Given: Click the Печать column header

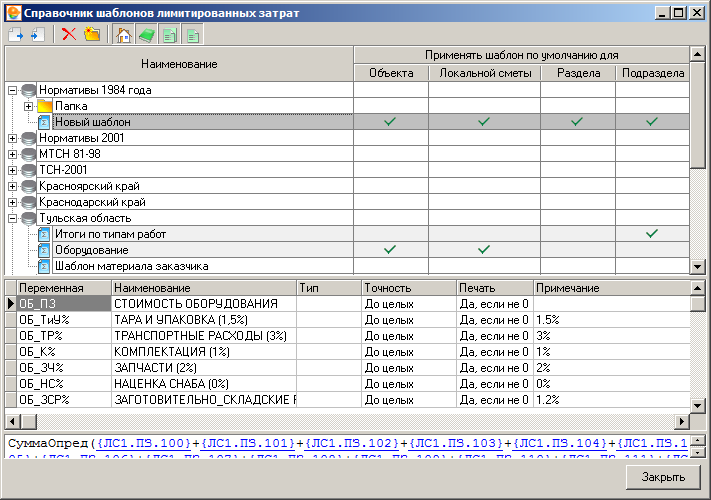Looking at the screenshot, I should click(495, 288).
